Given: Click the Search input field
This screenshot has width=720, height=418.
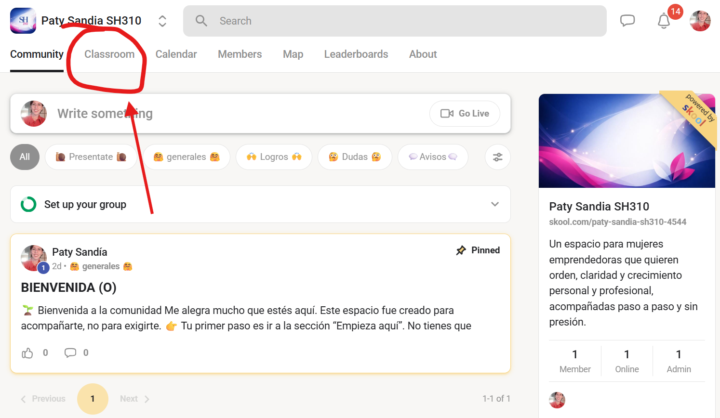Looking at the screenshot, I should pos(400,21).
